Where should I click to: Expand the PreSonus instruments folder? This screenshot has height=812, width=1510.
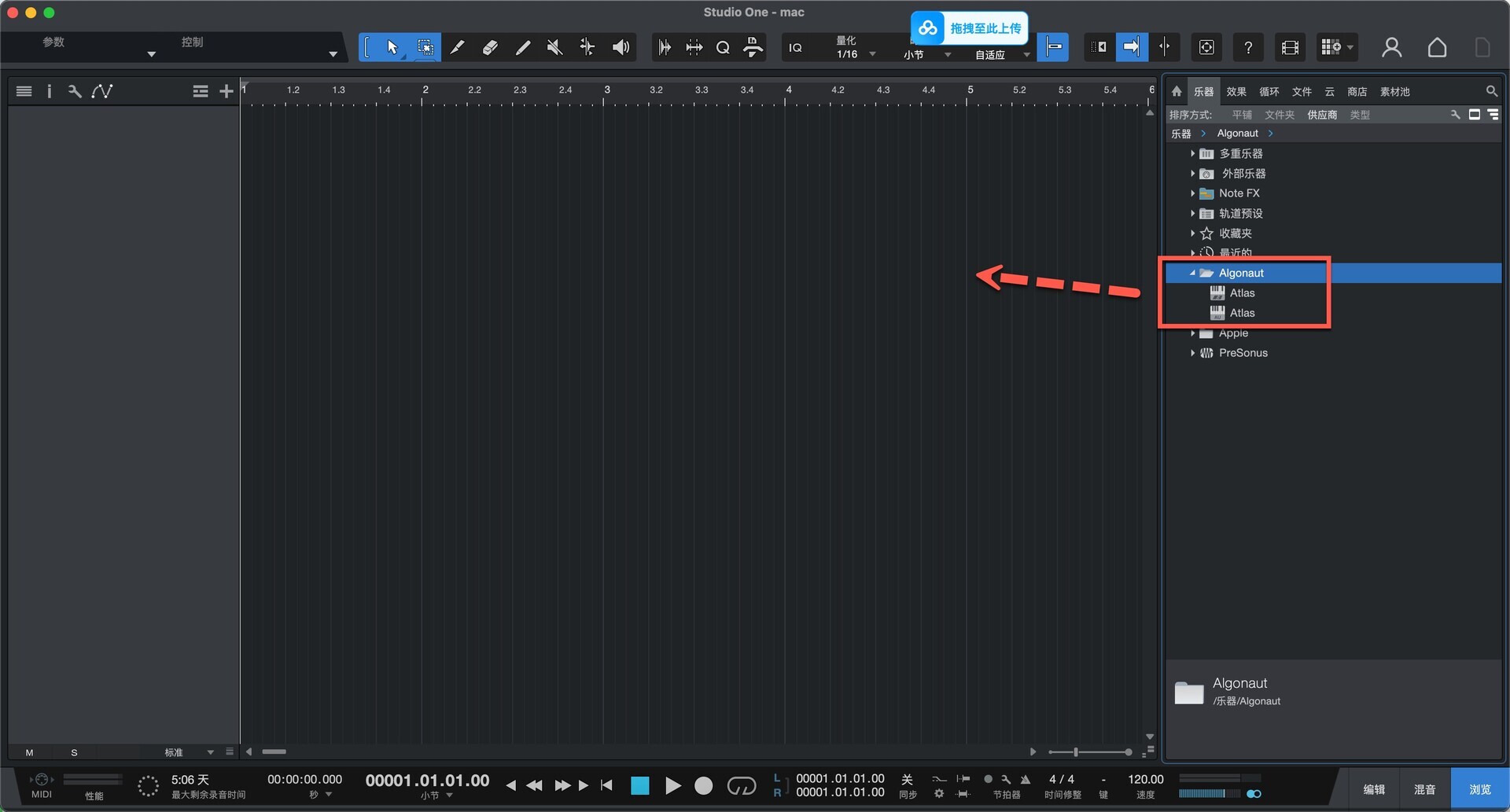[x=1192, y=353]
